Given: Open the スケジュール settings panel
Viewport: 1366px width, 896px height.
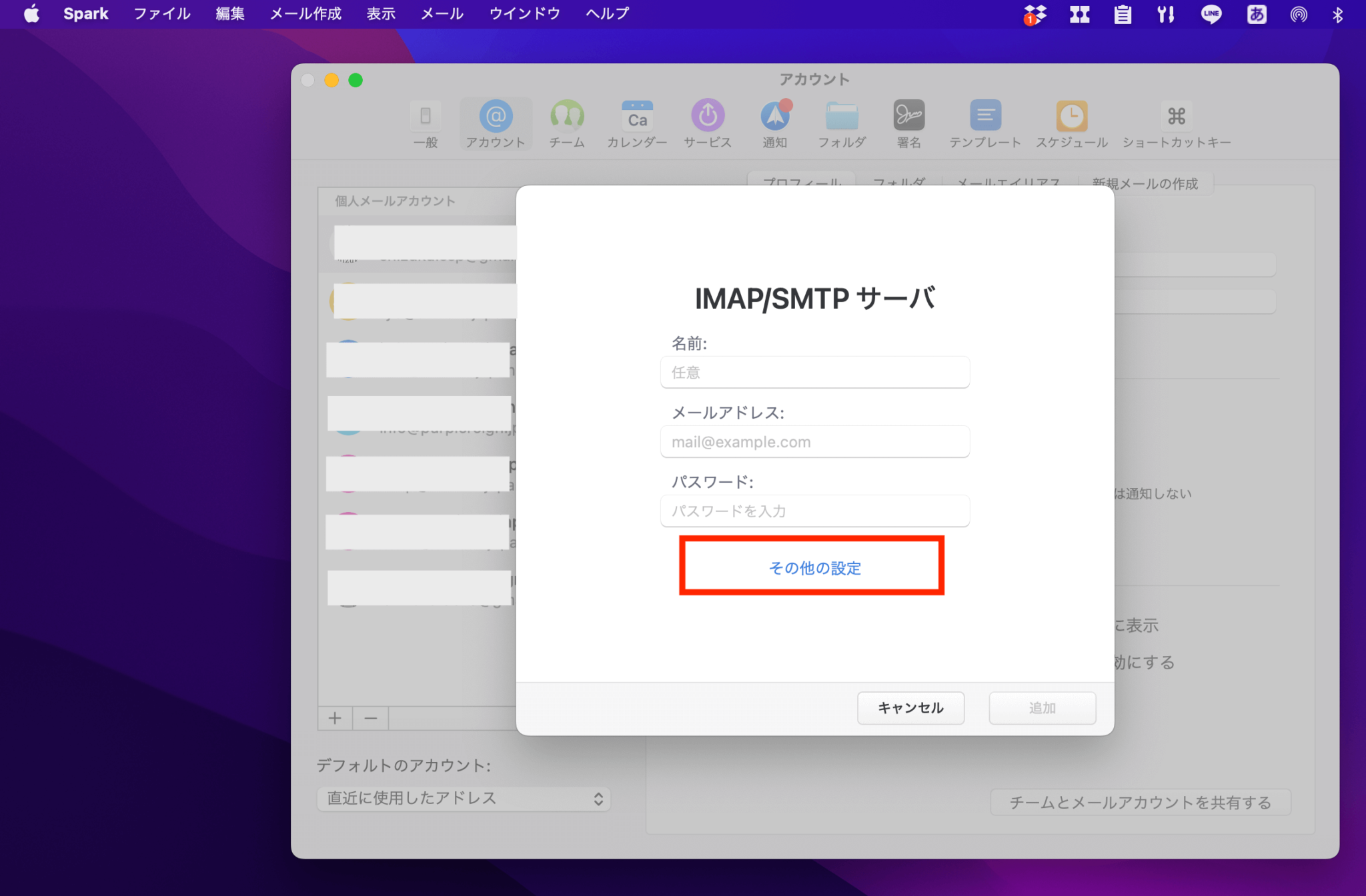Looking at the screenshot, I should [1071, 123].
